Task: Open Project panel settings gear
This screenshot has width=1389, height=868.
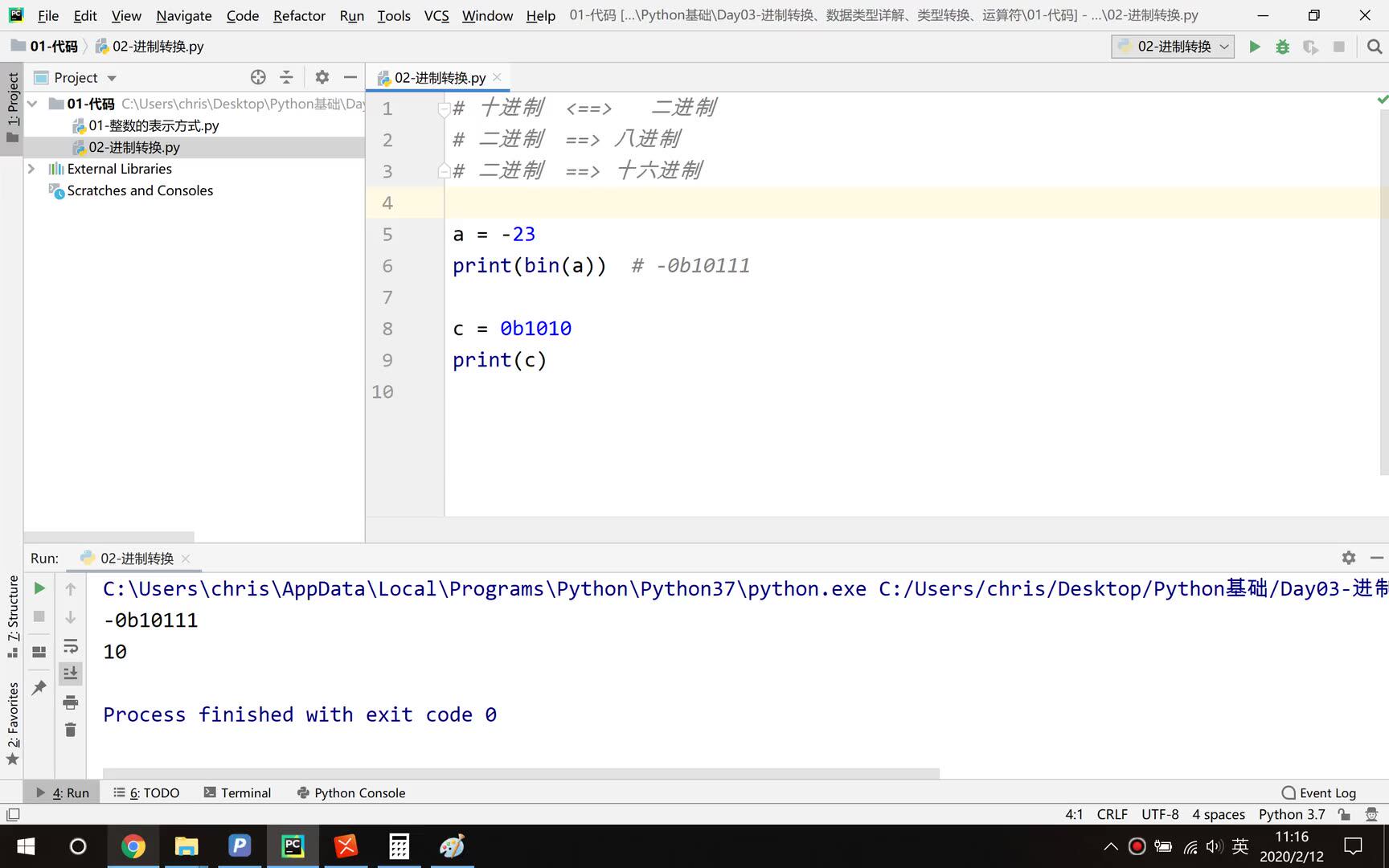Action: coord(322,77)
